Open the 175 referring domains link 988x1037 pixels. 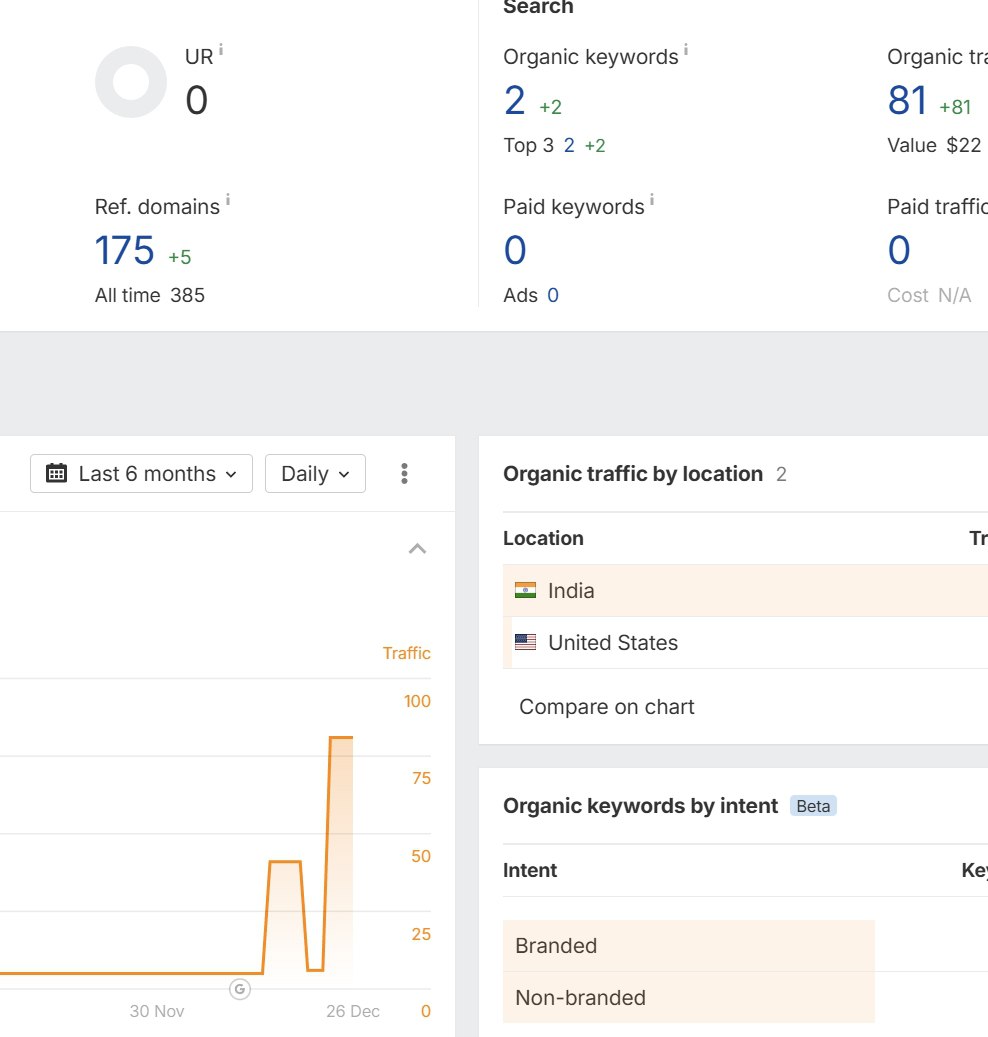point(125,250)
